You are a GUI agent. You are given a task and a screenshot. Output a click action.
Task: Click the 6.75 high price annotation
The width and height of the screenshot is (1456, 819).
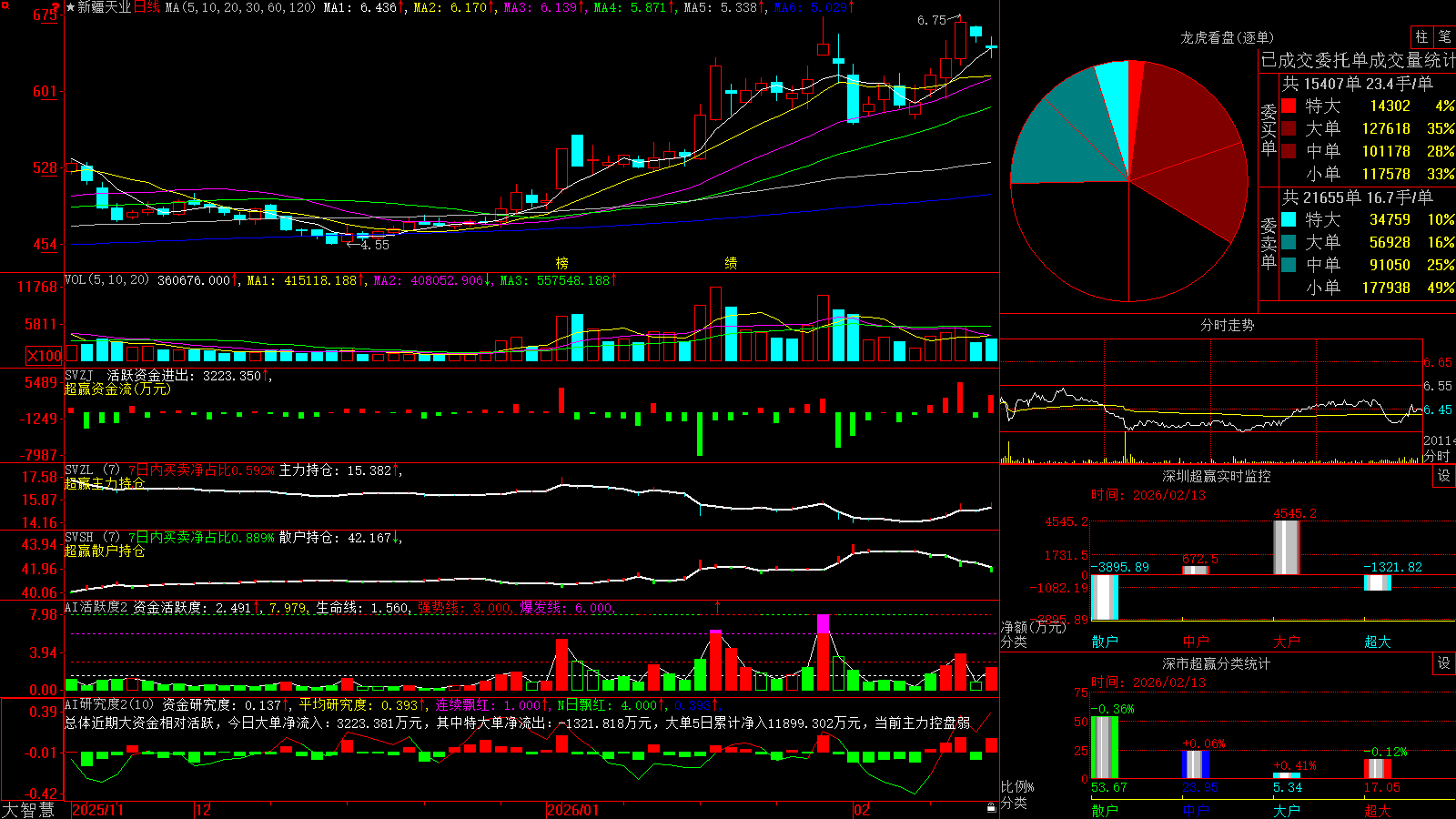point(932,20)
